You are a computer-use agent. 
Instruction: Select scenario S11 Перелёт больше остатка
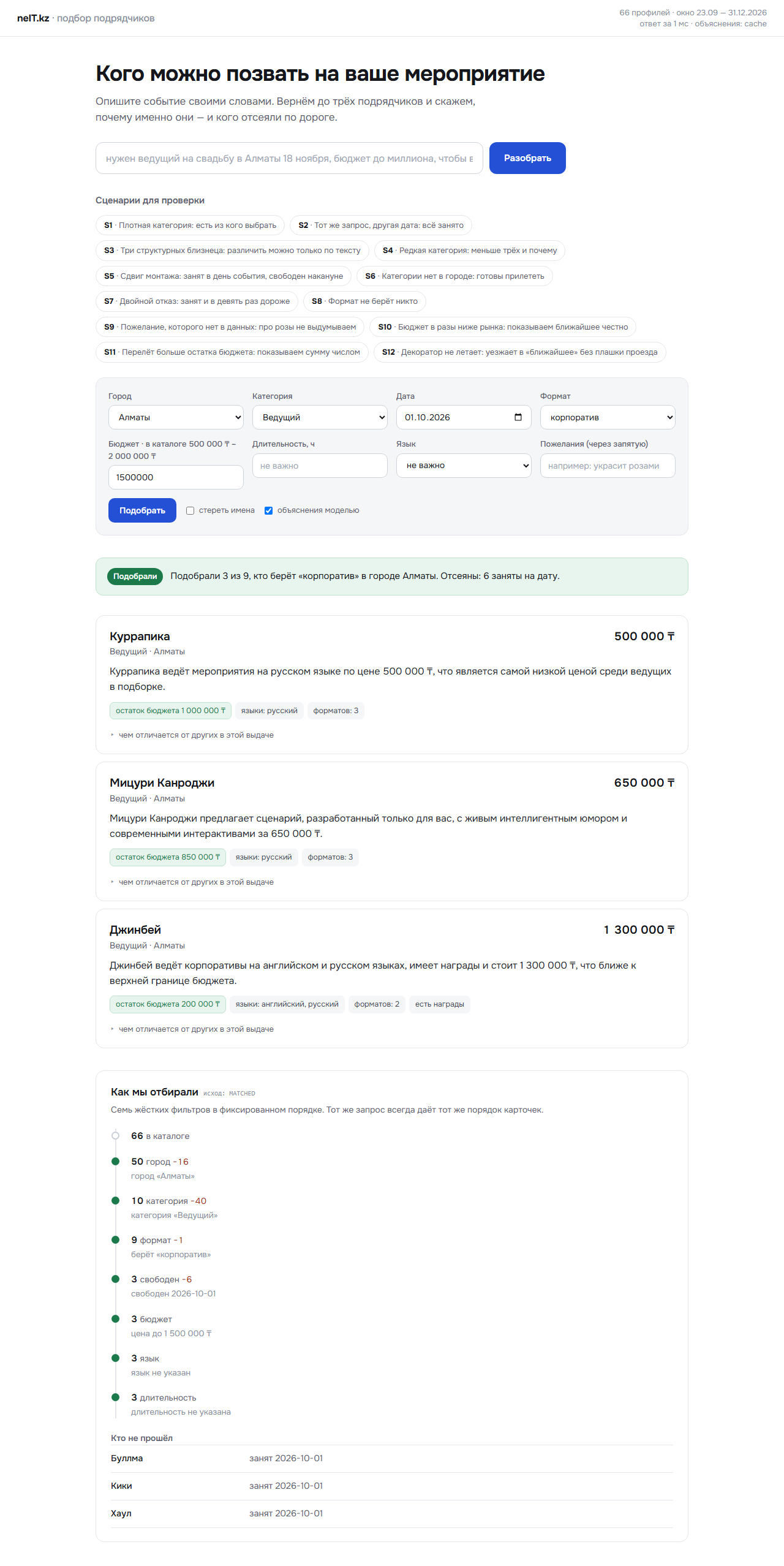click(232, 352)
